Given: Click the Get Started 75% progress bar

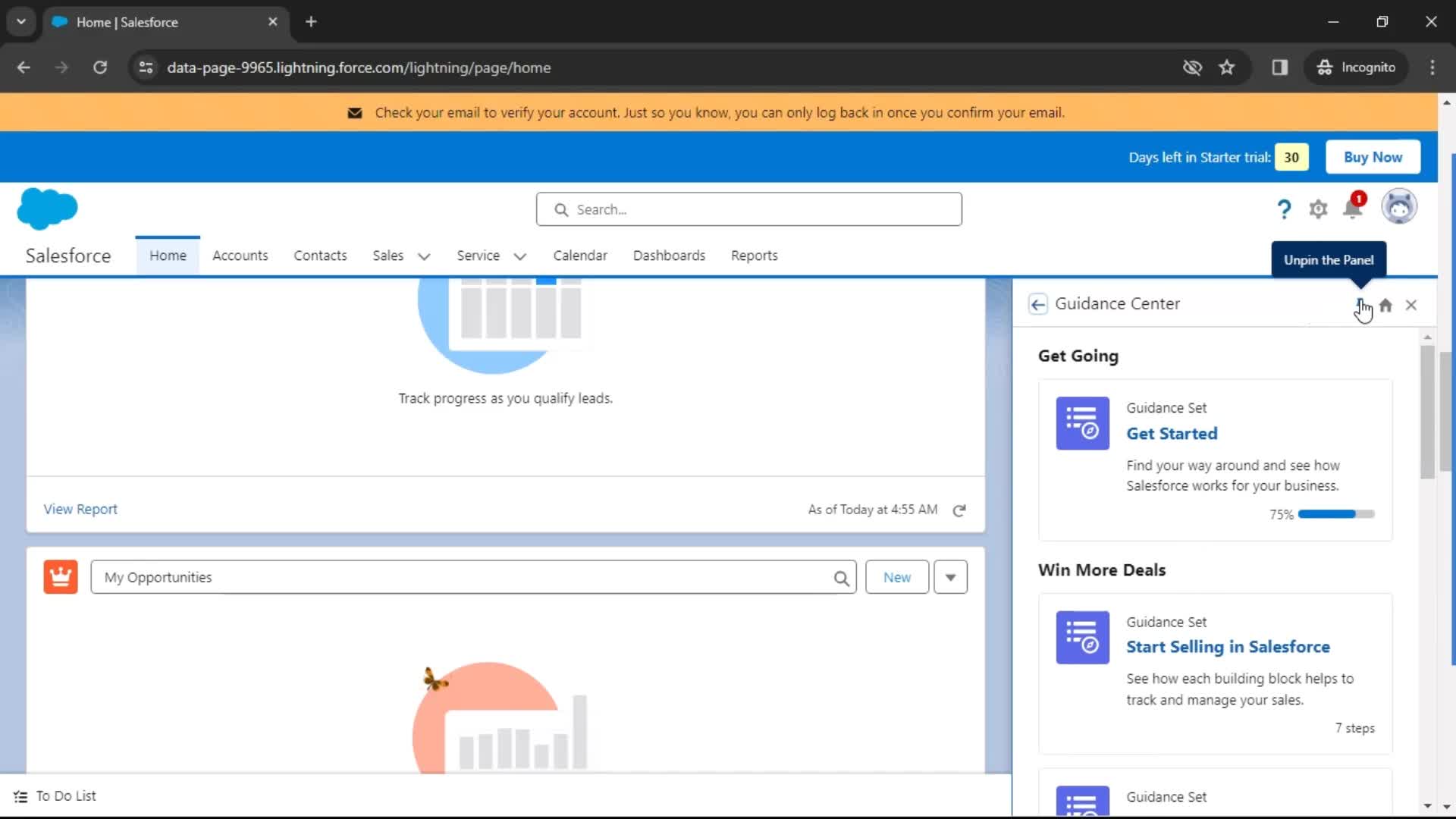Looking at the screenshot, I should tap(1335, 514).
